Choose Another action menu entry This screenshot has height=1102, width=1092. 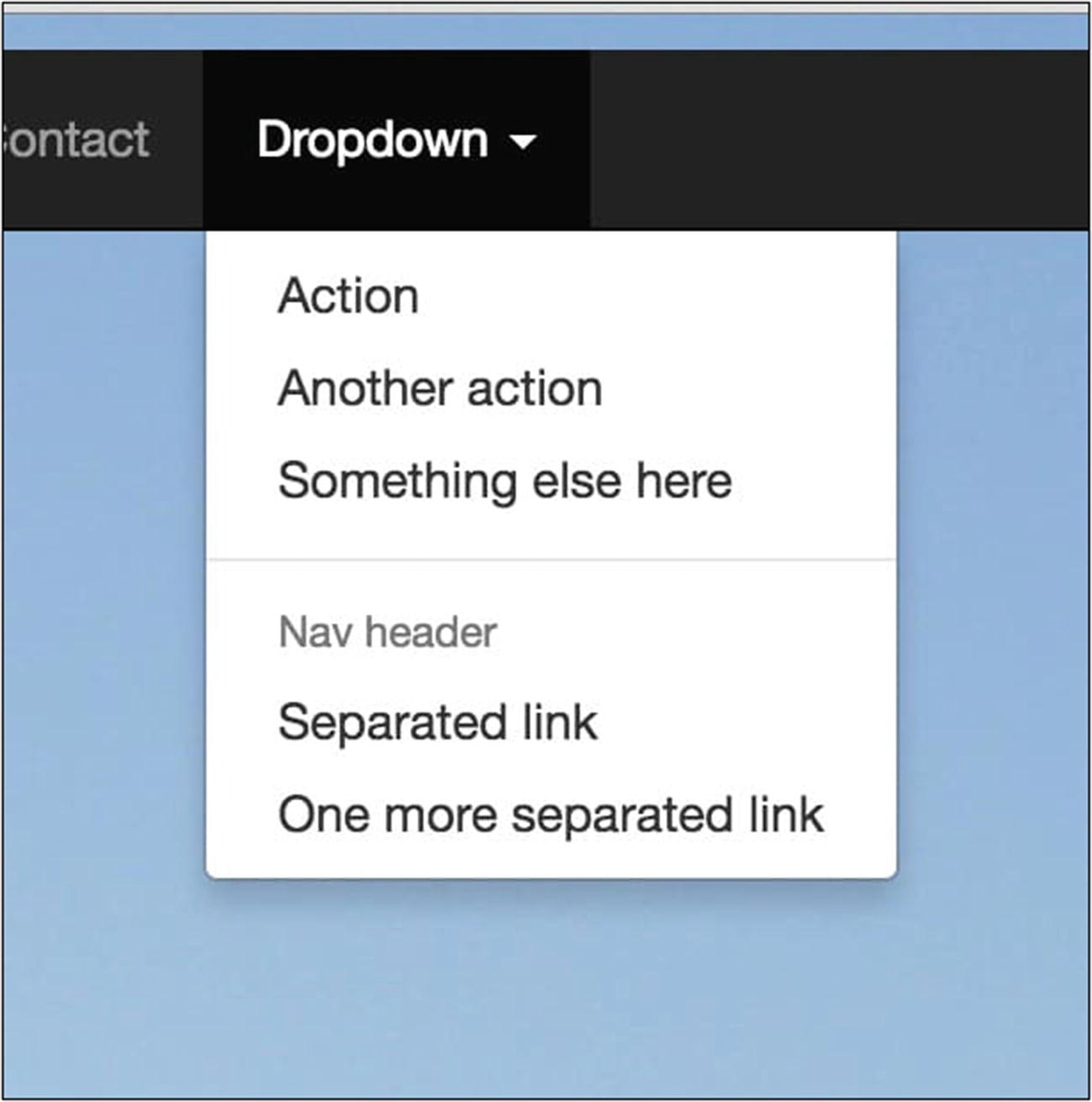click(x=440, y=389)
